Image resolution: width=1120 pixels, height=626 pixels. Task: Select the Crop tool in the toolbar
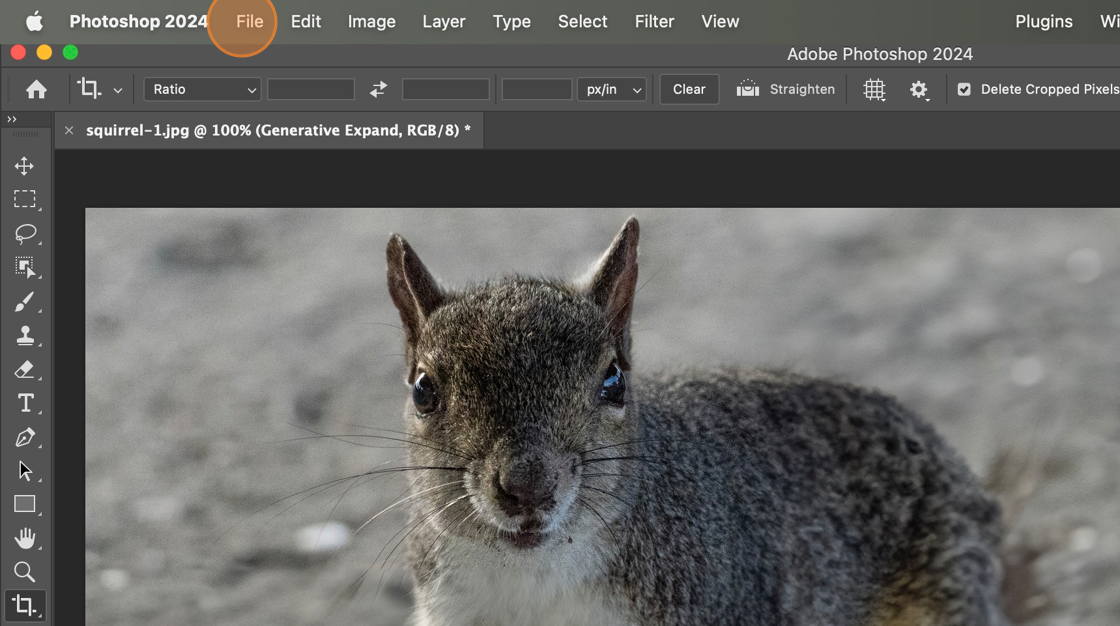[24, 606]
